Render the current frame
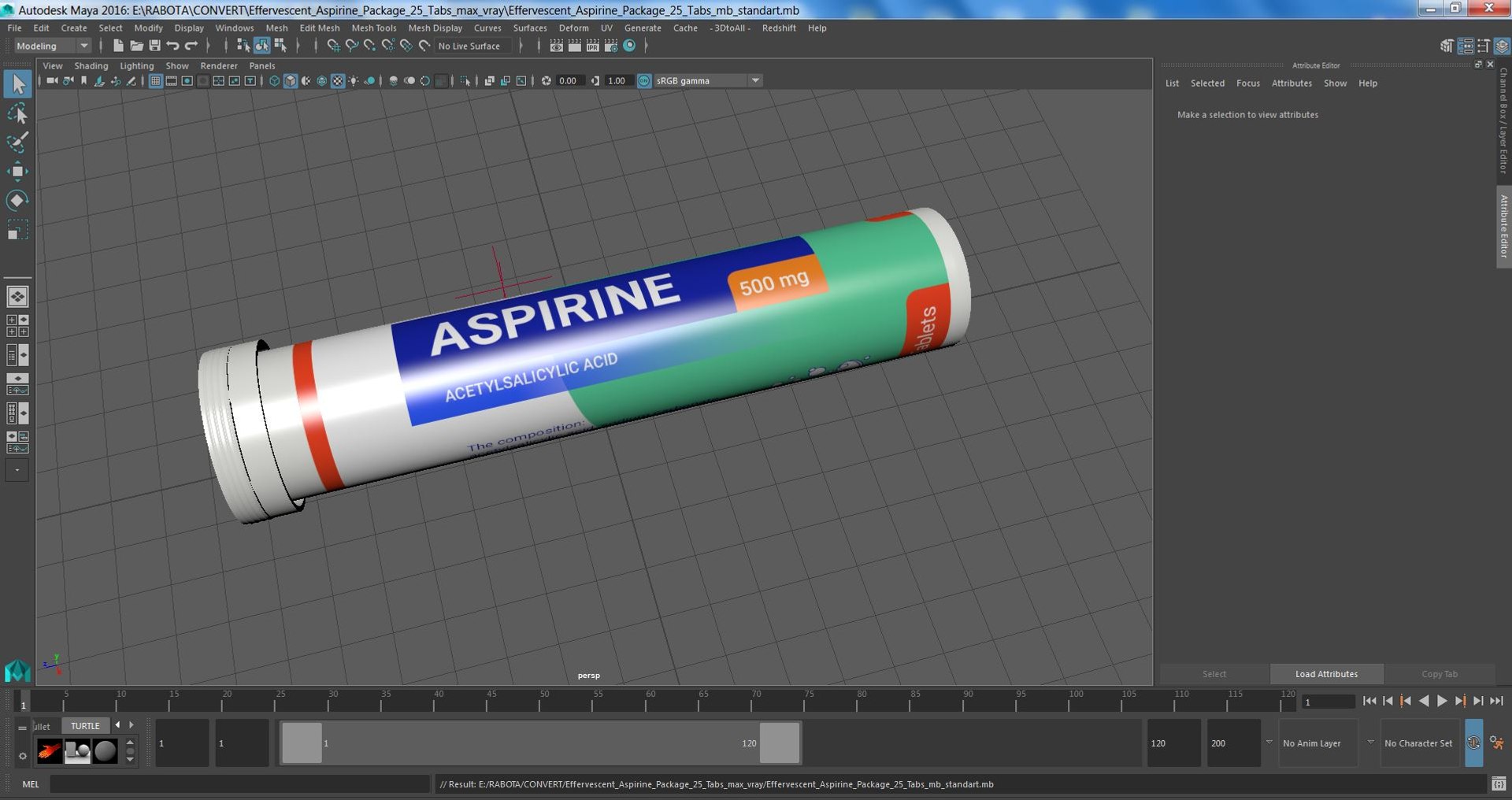Screen dimensions: 1512x800 point(575,46)
